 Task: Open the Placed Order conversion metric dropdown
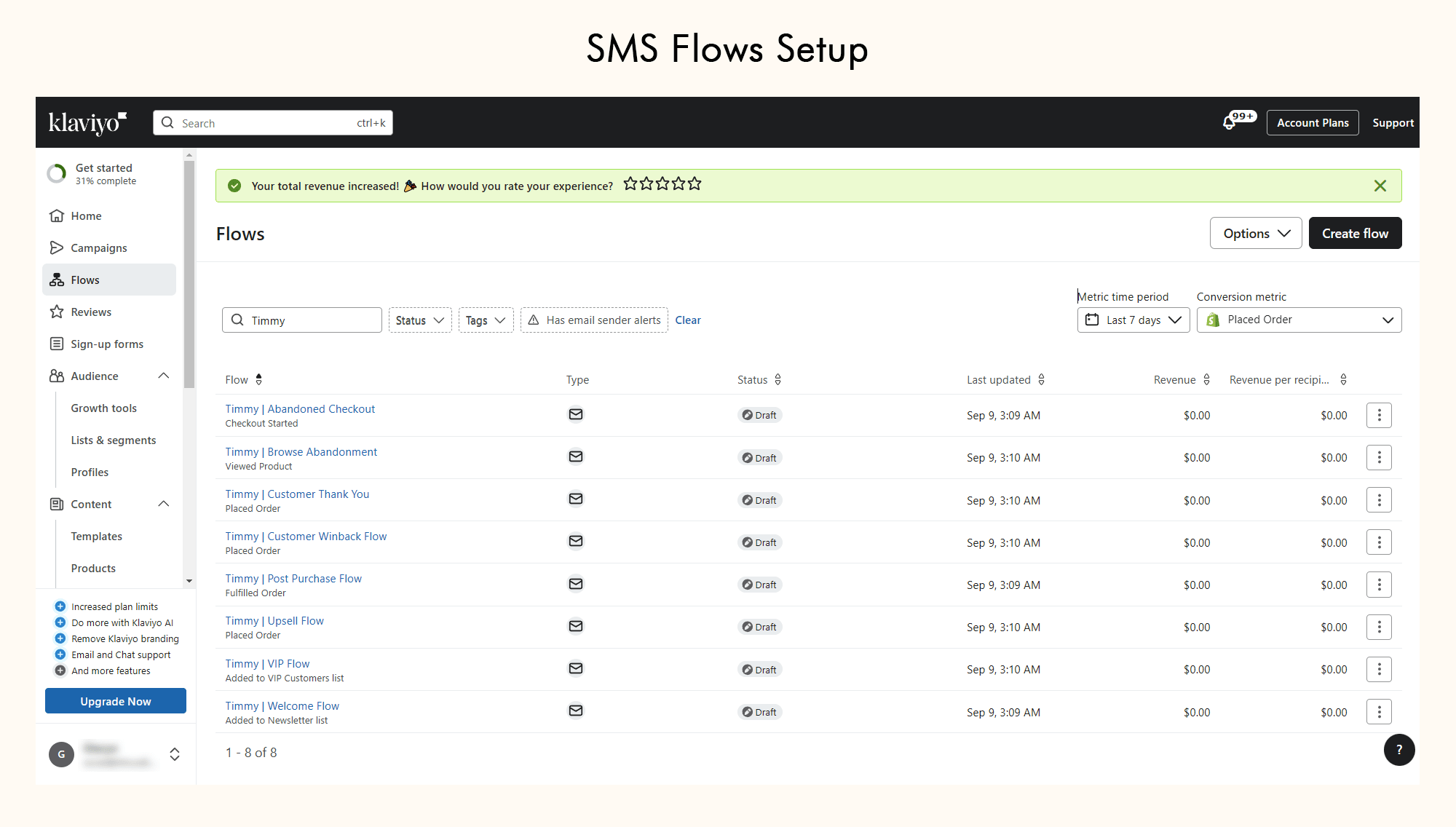1299,320
